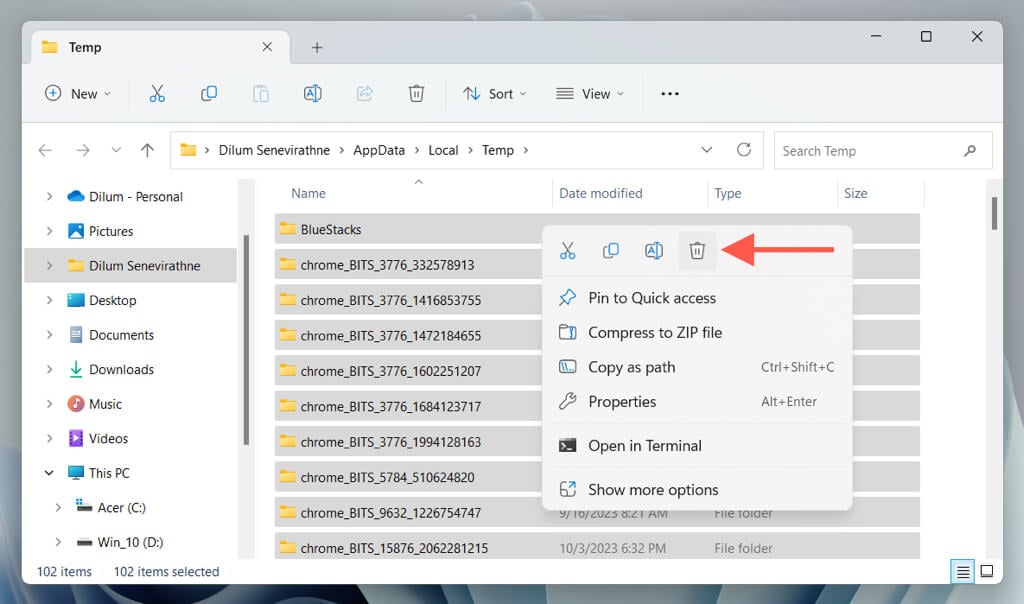Click AppData in the breadcrumb path
1024x604 pixels.
tap(379, 150)
